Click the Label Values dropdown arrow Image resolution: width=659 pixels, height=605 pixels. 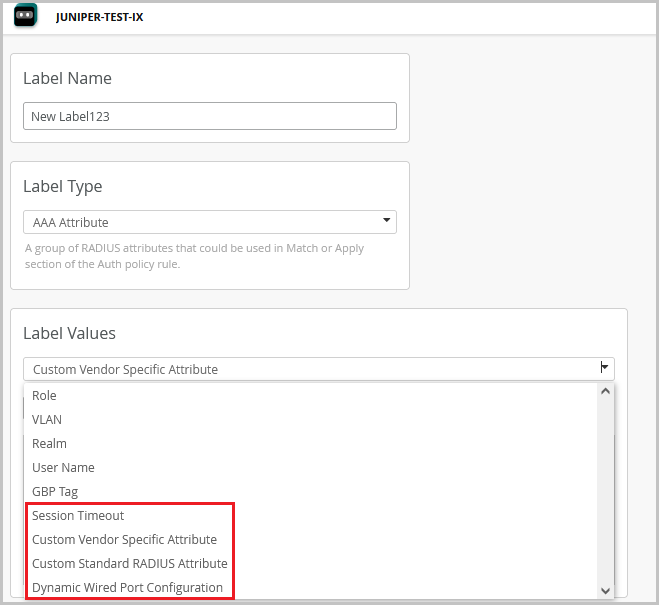(604, 368)
